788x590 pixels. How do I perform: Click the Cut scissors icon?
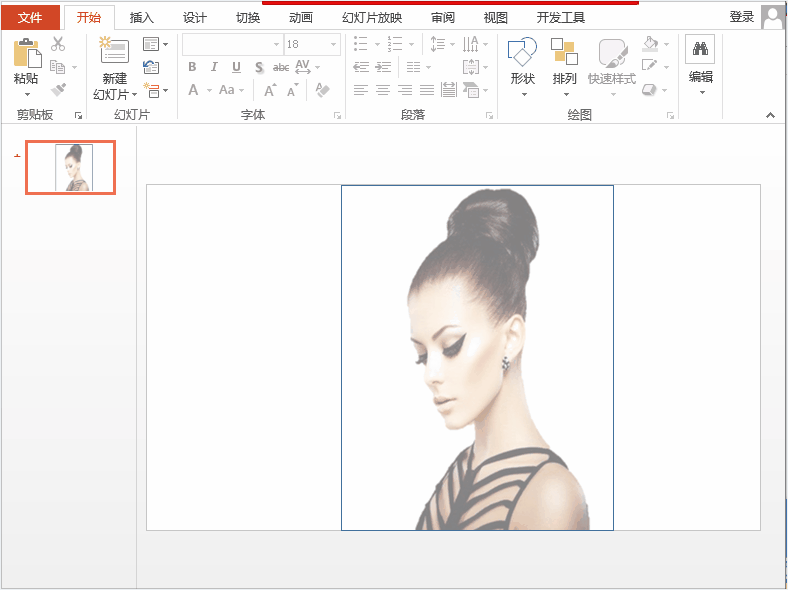pyautogui.click(x=58, y=44)
